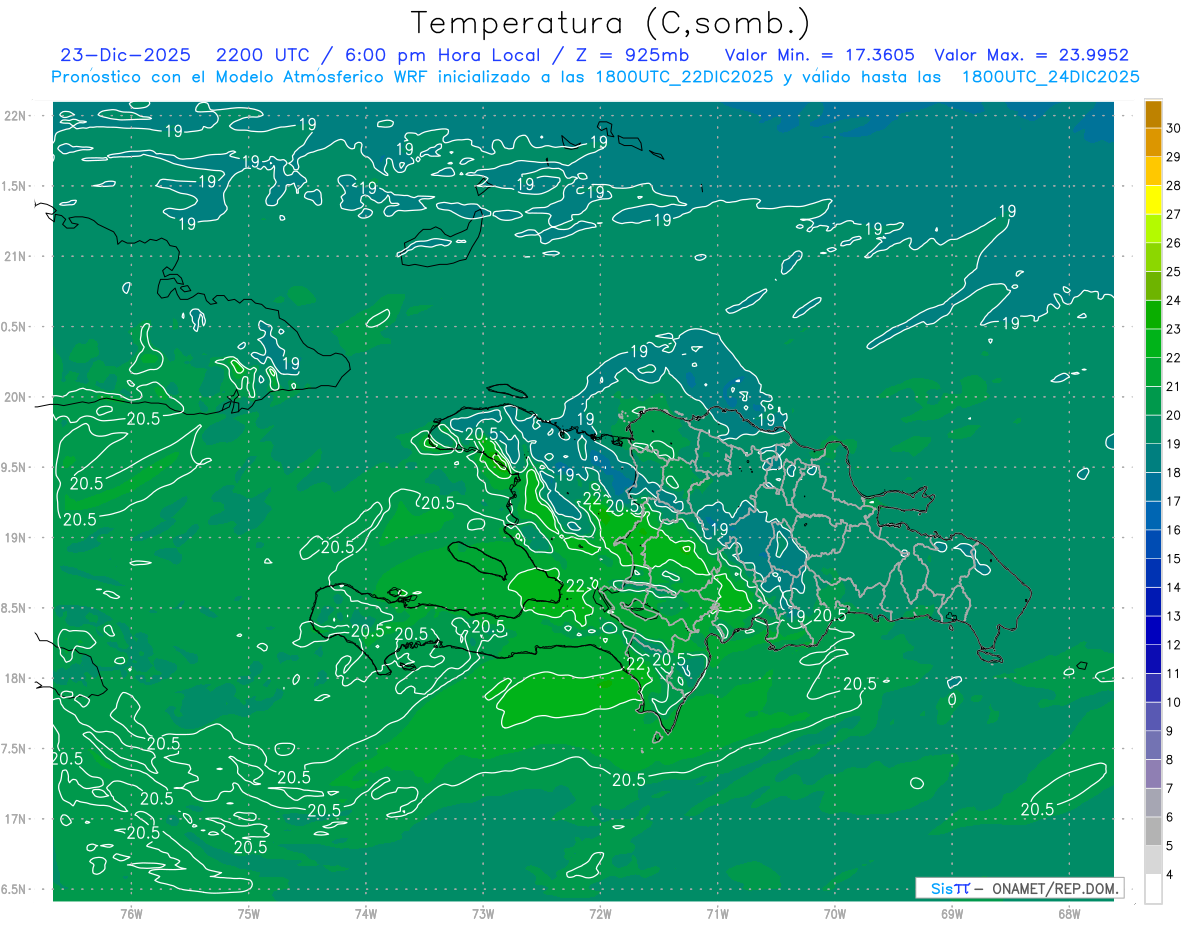Click the white swatch at the color scale bottom
Viewport: 1200px width, 927px height.
[1153, 889]
